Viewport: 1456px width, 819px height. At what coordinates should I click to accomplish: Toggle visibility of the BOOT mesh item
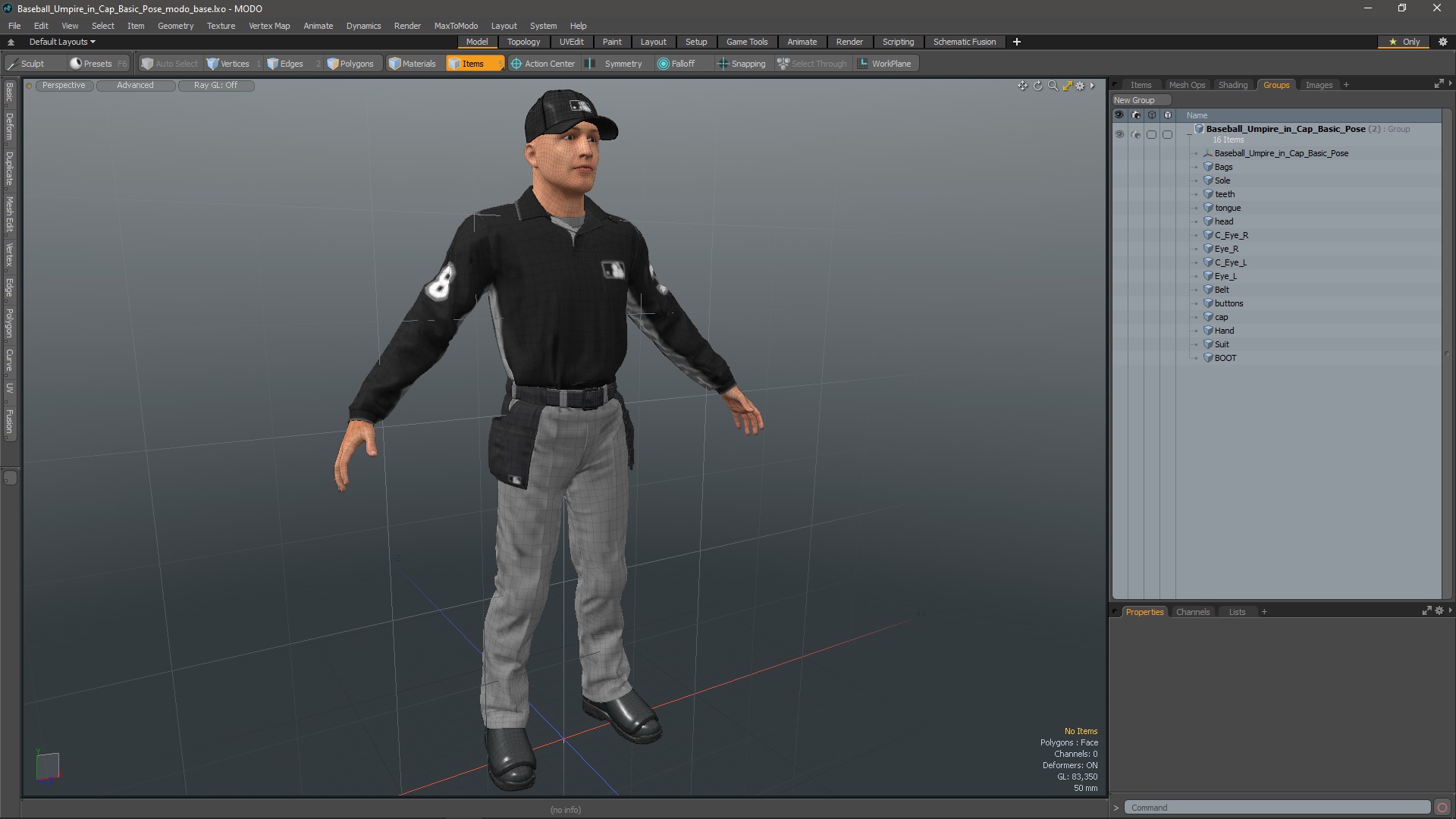point(1119,357)
